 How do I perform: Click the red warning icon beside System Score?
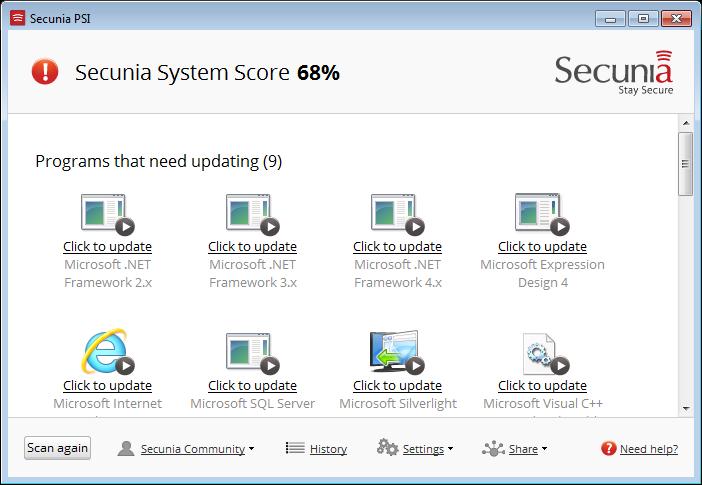[45, 72]
